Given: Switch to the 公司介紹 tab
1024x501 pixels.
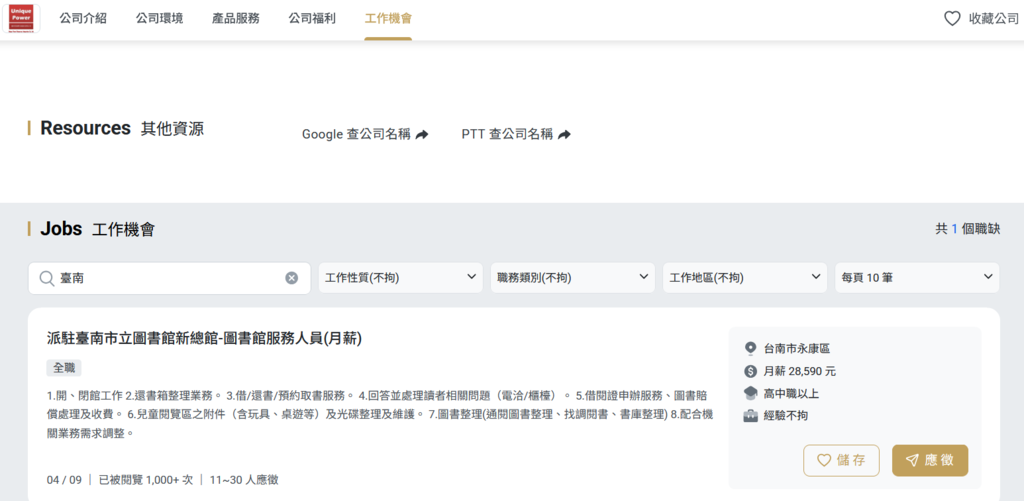Looking at the screenshot, I should [x=83, y=18].
